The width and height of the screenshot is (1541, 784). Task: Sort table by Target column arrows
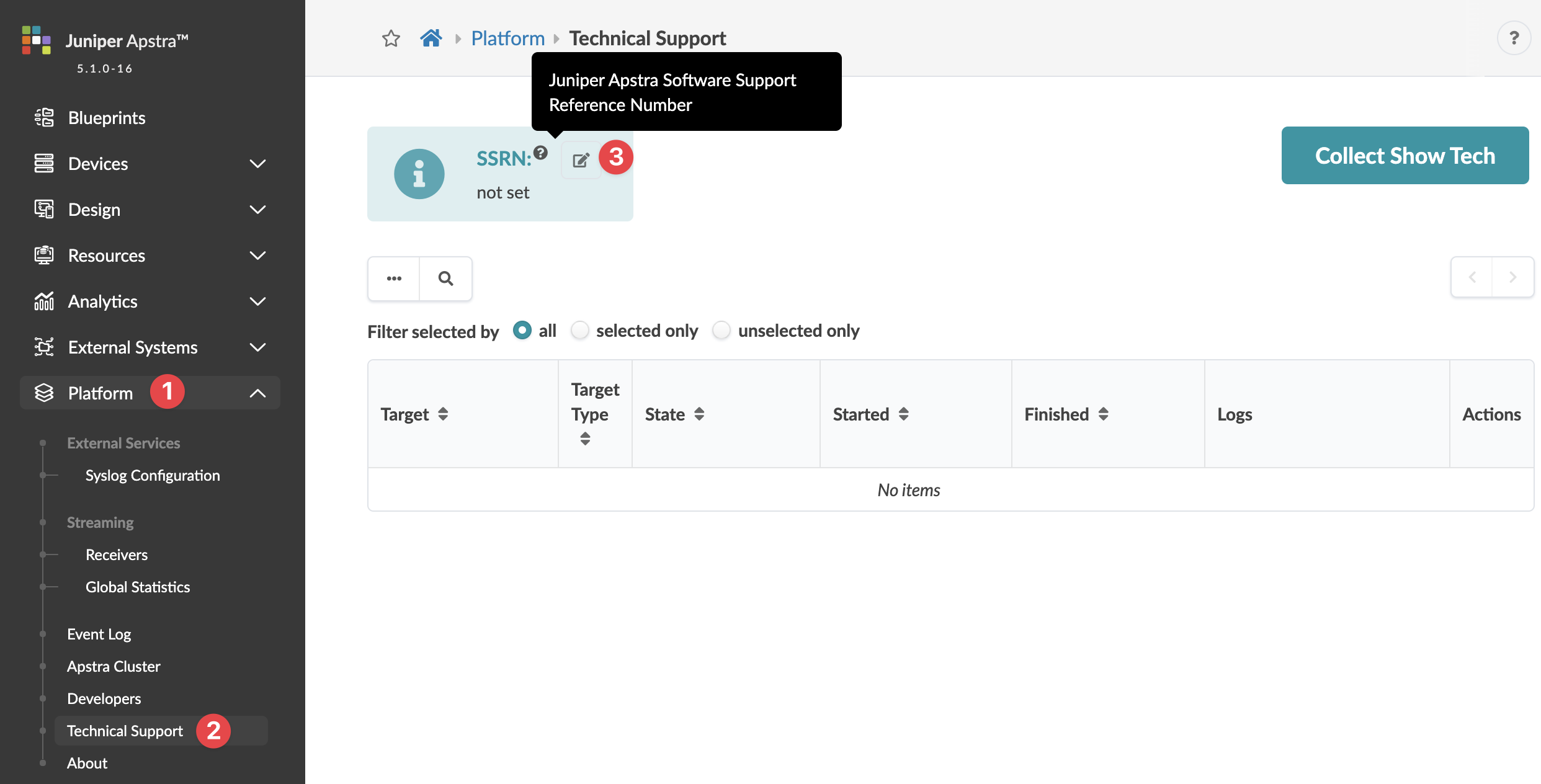coord(443,414)
